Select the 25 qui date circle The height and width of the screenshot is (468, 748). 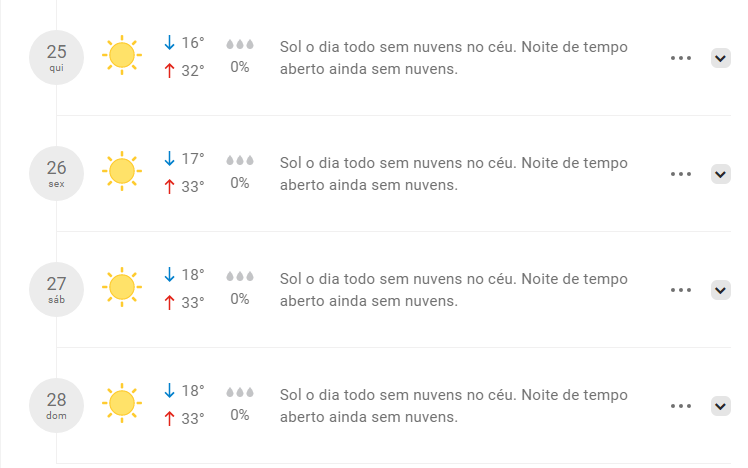[57, 56]
